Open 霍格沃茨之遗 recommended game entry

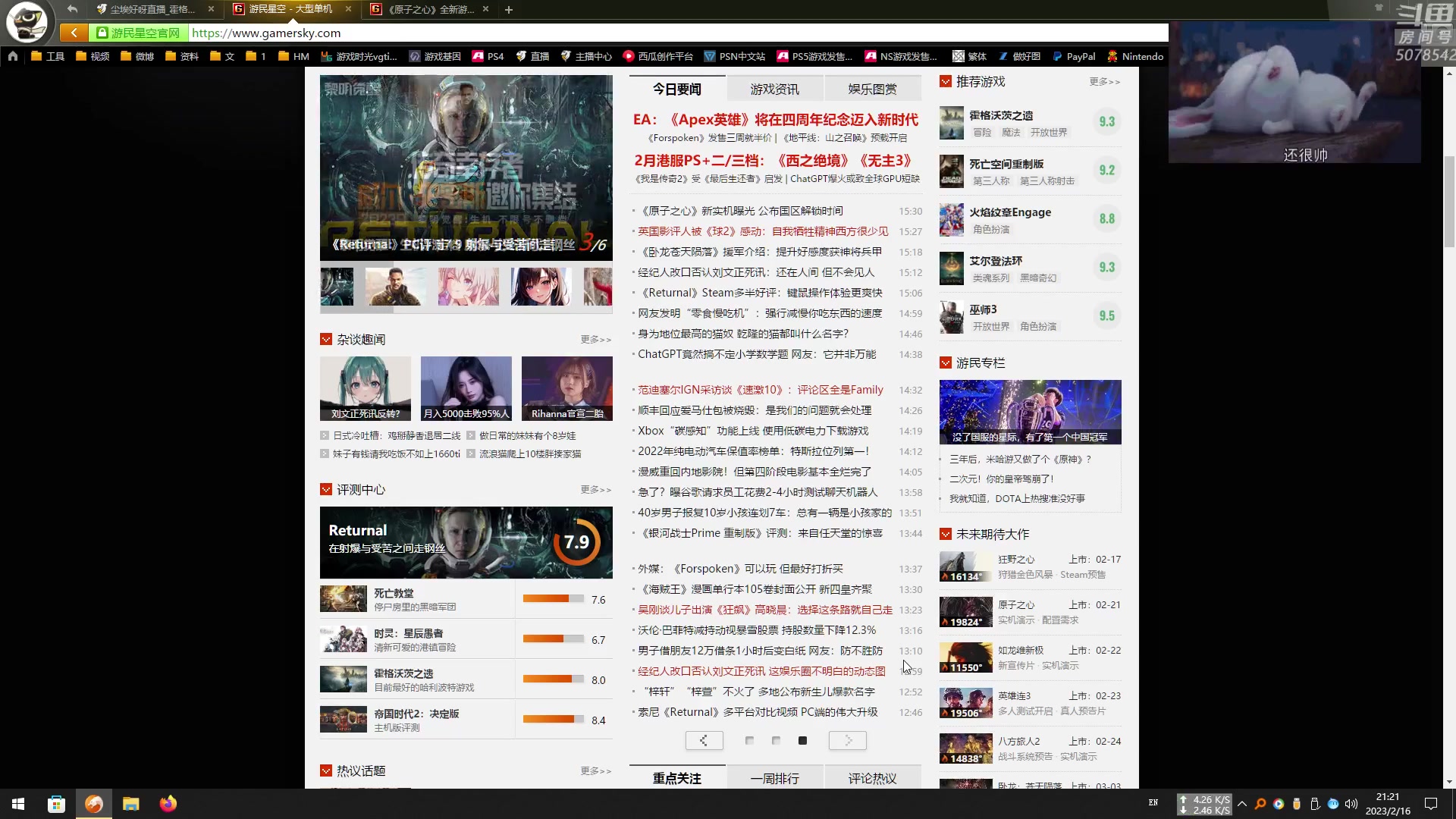[x=1030, y=122]
